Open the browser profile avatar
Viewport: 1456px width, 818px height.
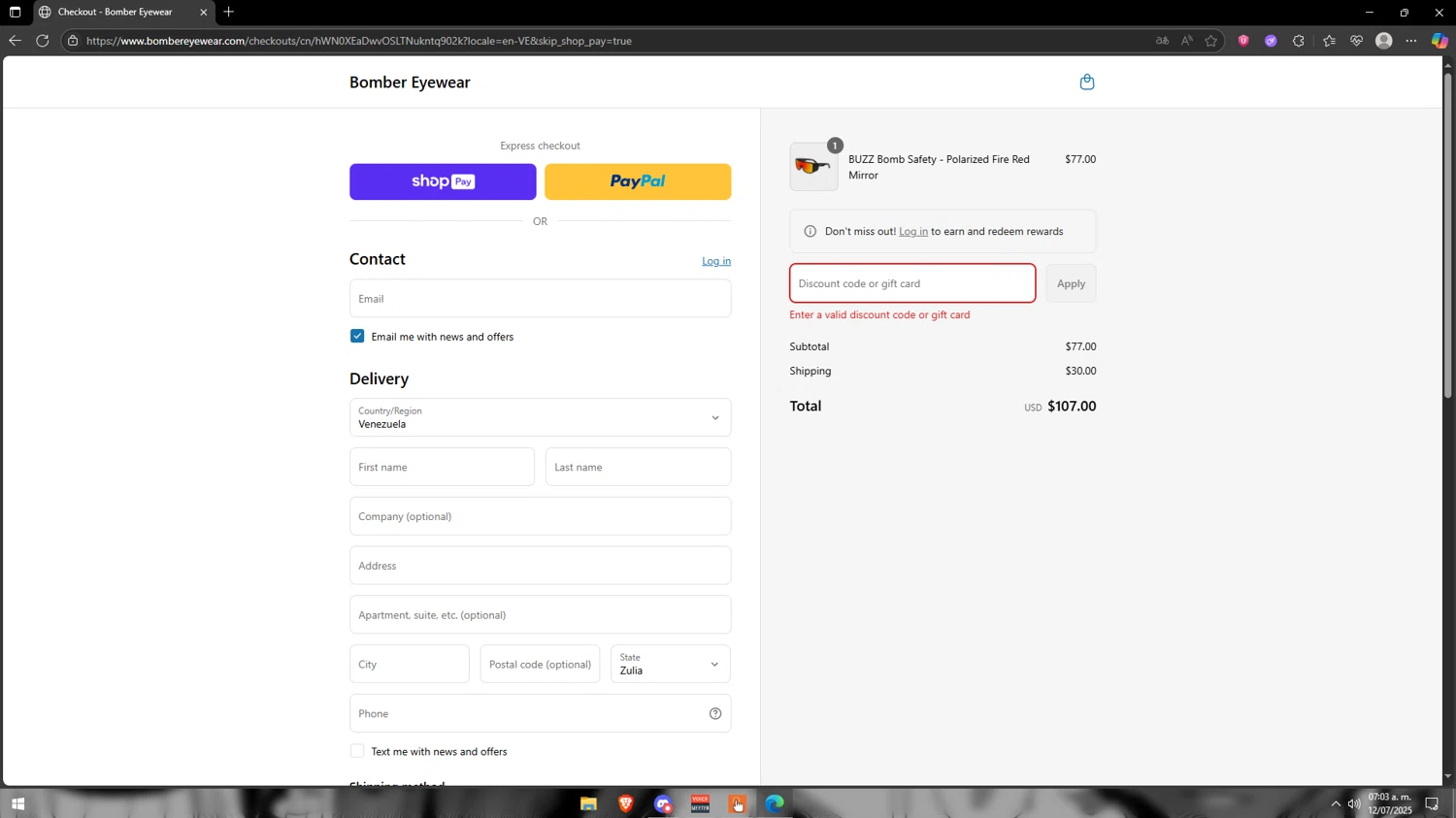click(1384, 41)
